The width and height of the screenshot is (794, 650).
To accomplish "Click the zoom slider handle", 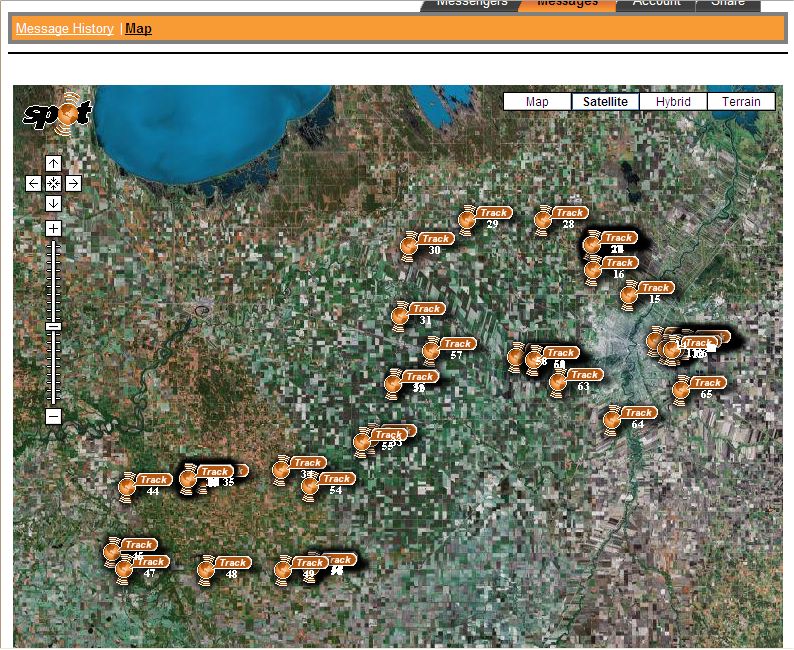I will tap(53, 327).
